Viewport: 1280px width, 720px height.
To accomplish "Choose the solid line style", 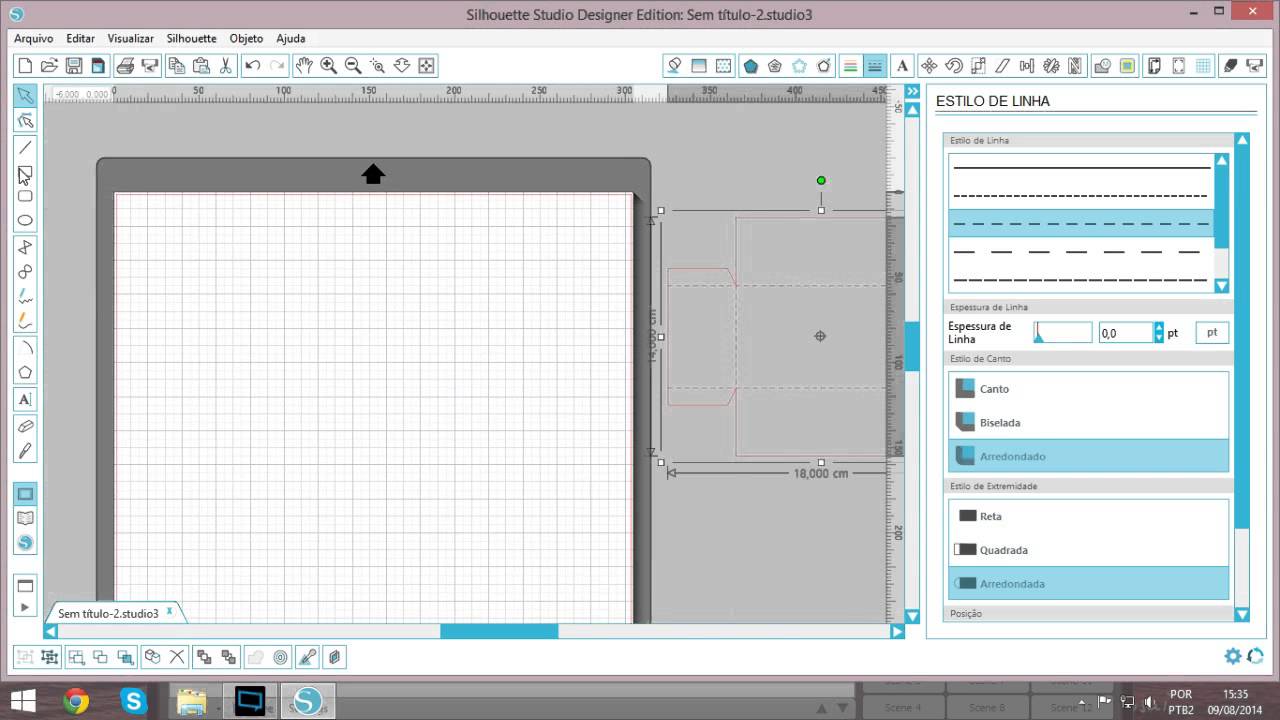I will (x=1081, y=167).
